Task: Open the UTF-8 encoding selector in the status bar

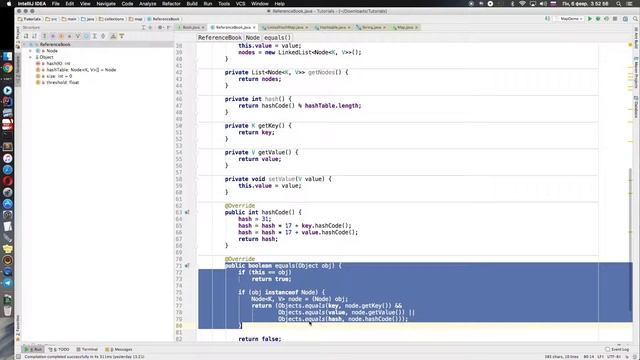Action: [613, 357]
